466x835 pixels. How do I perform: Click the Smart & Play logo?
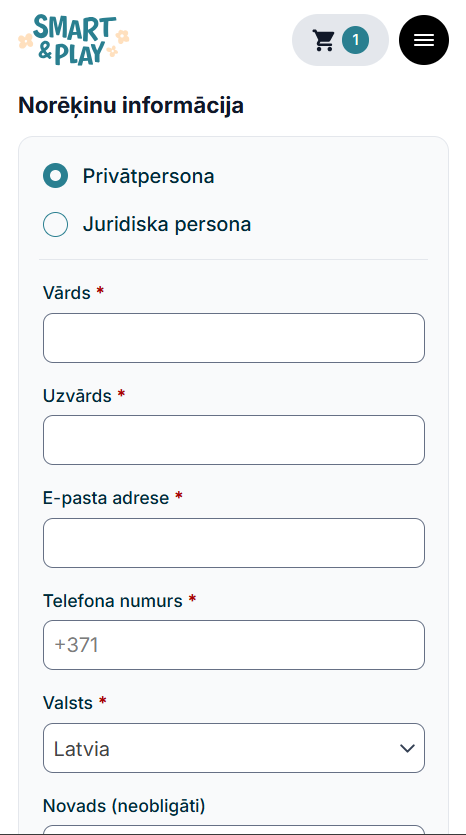coord(73,40)
